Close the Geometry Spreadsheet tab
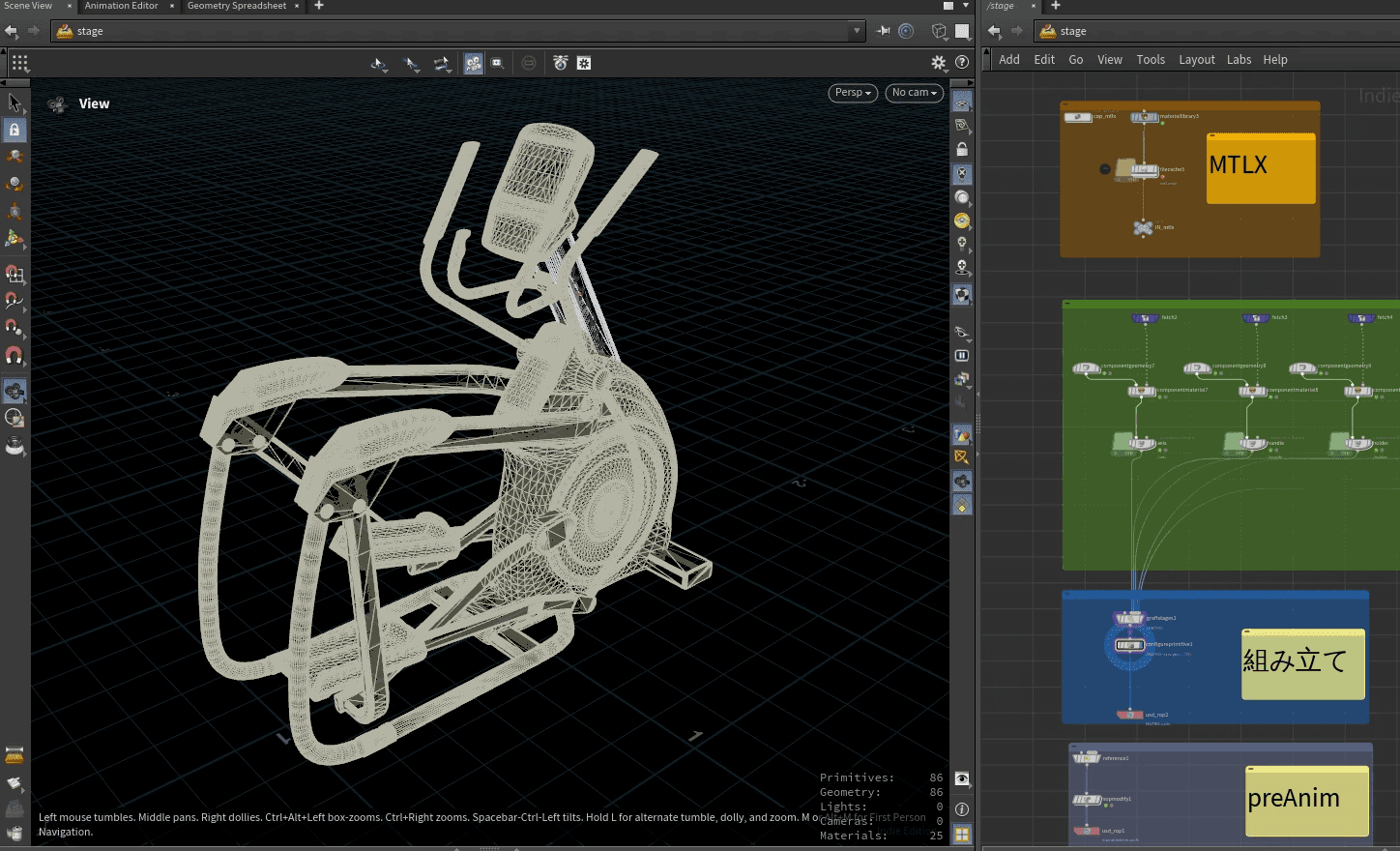Viewport: 1400px width, 851px height. click(x=296, y=6)
